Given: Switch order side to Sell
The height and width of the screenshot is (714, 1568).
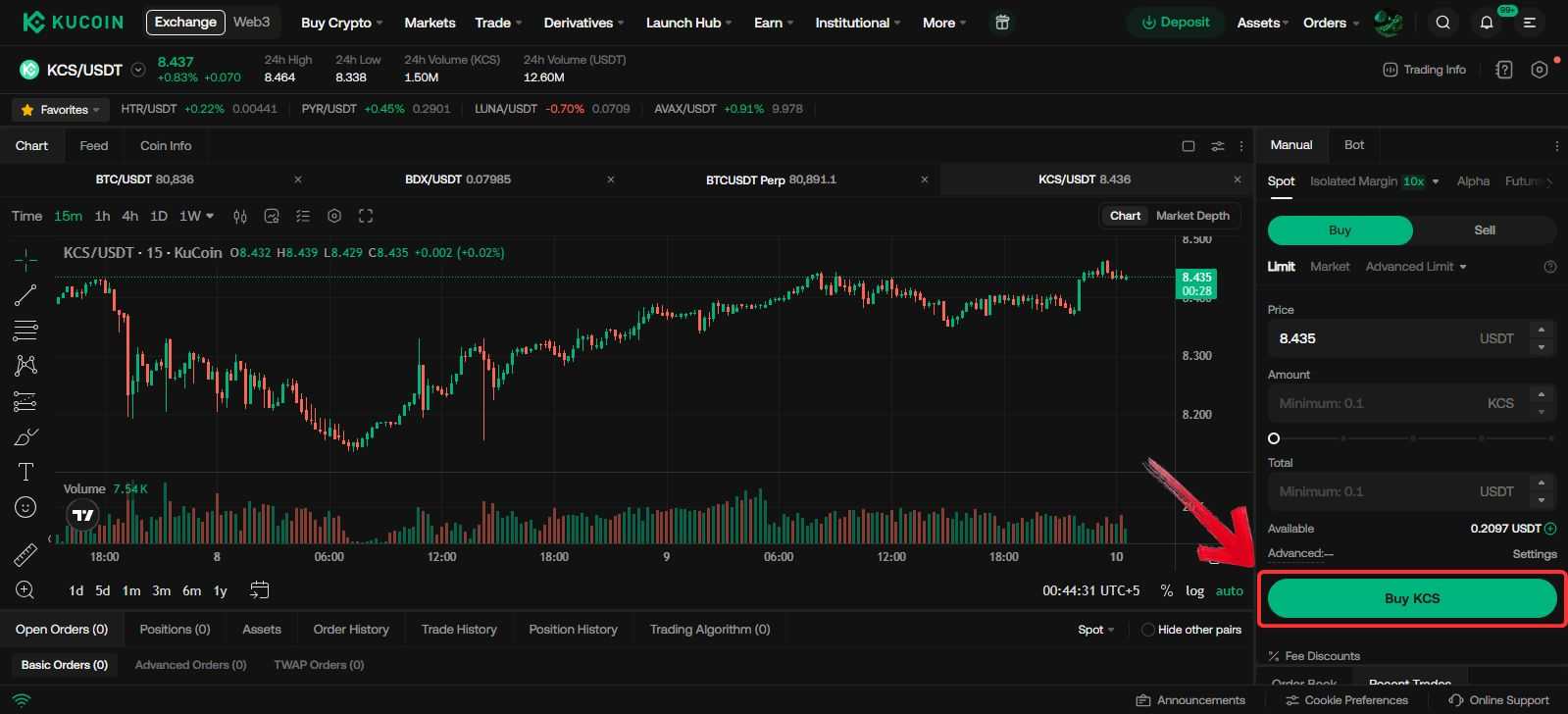Looking at the screenshot, I should [1485, 230].
